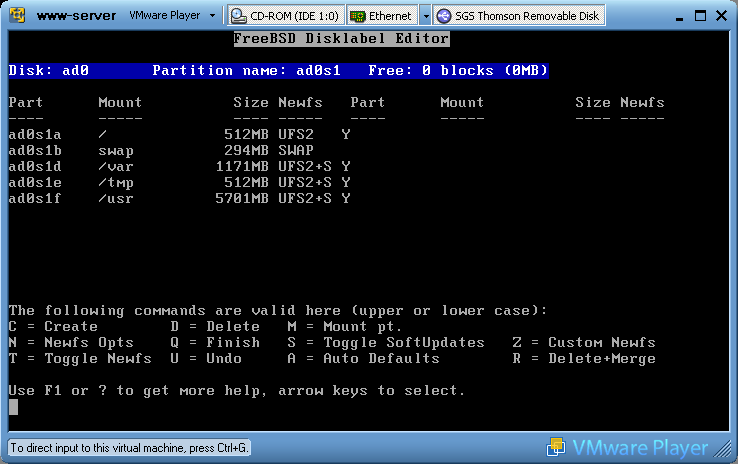Viewport: 738px width, 464px height.
Task: Click the CD-ROM drive icon
Action: [x=239, y=16]
